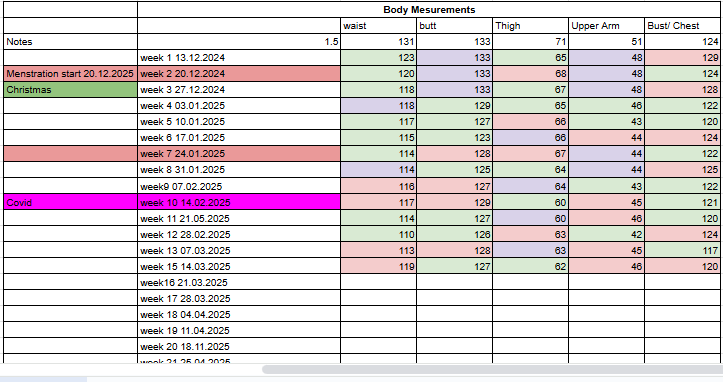Select the week 8 31.01.2025 cell
This screenshot has width=723, height=382.
239,170
